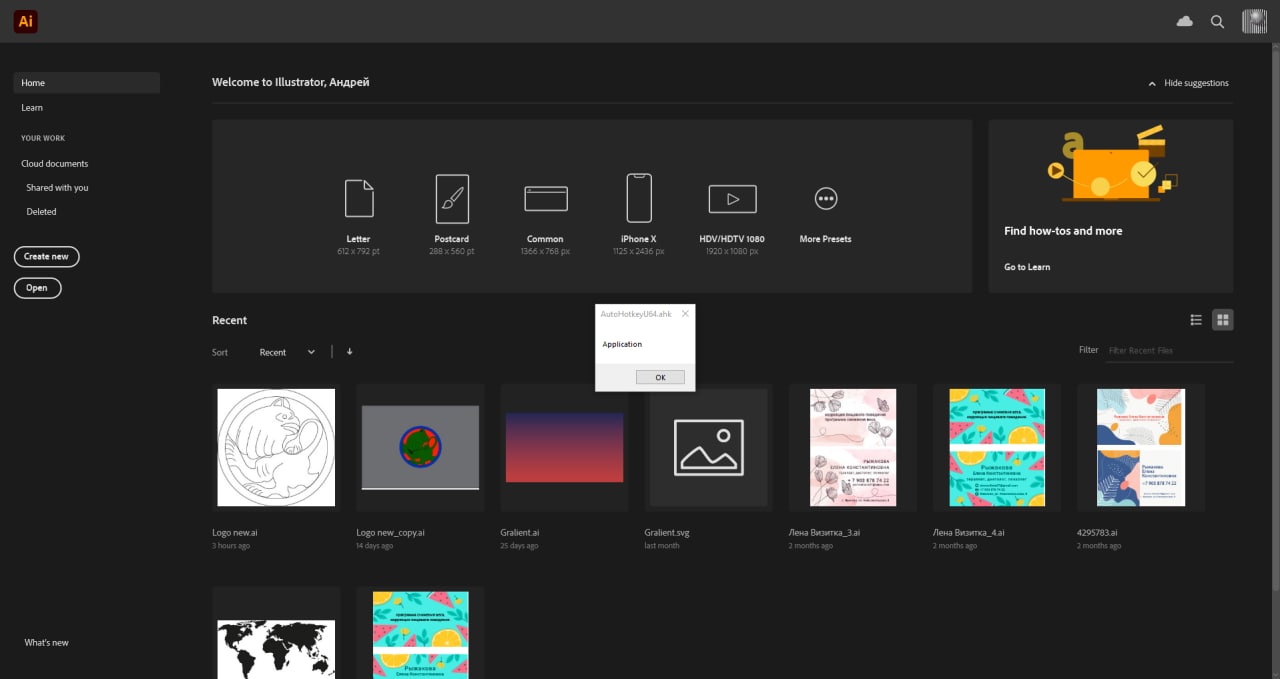
Task: Click the search magnifier icon
Action: pos(1217,21)
